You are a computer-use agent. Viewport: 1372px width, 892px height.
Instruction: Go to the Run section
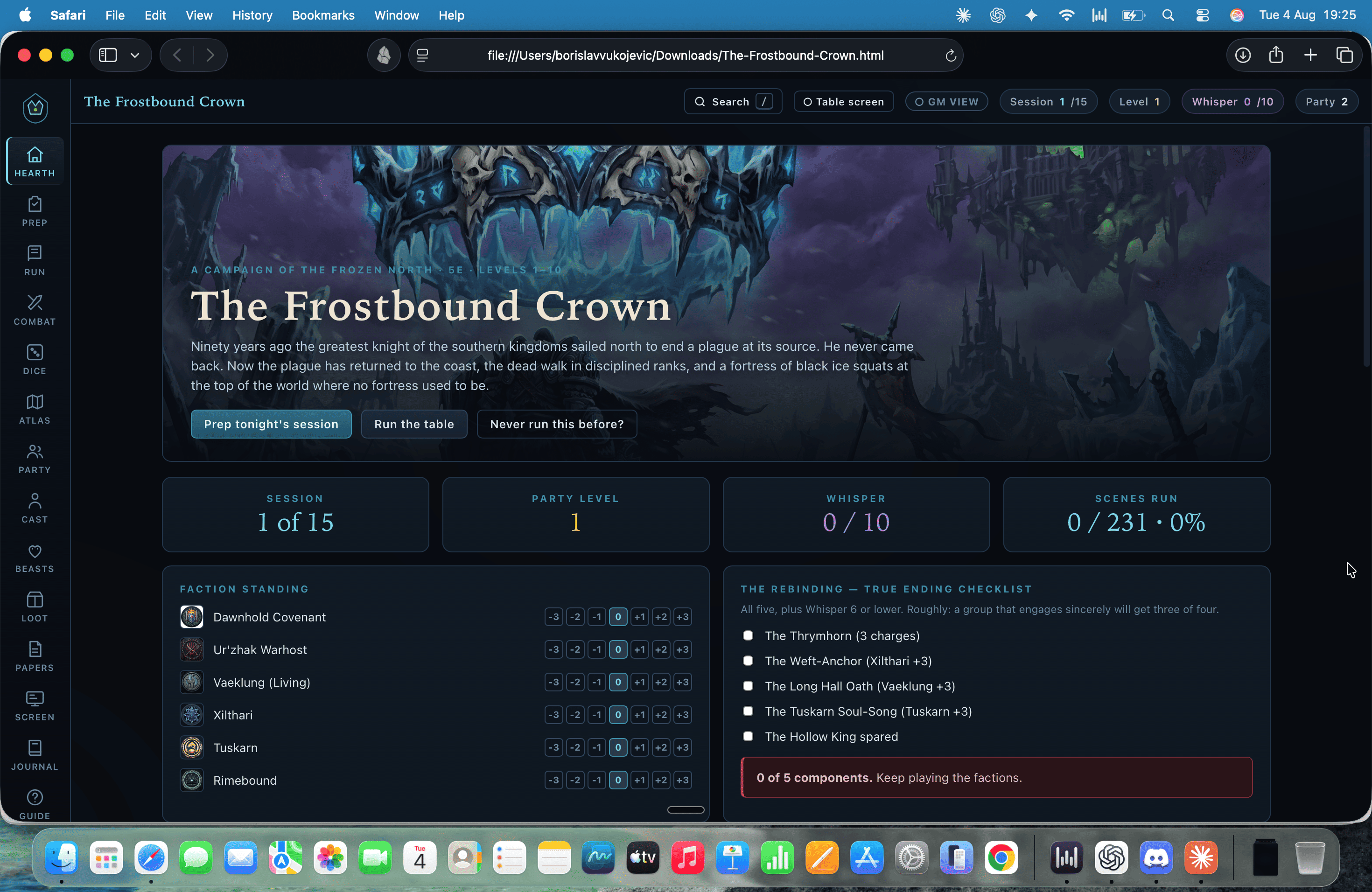[x=35, y=260]
